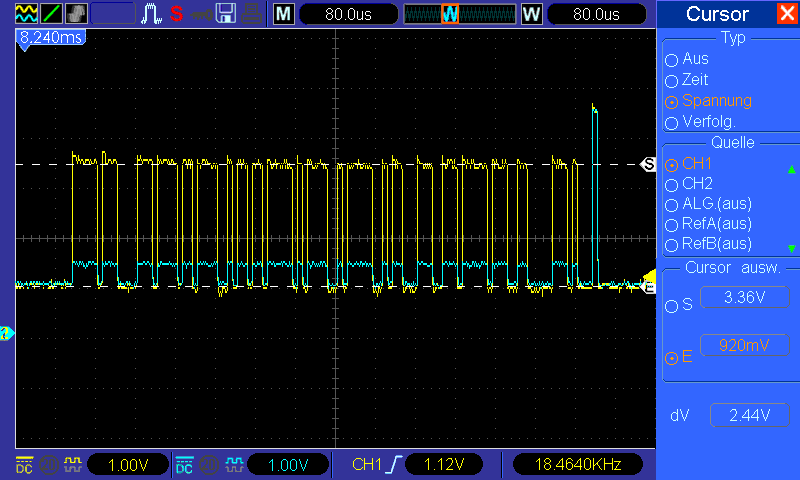Click the CH2 DC coupling icon

(x=184, y=465)
